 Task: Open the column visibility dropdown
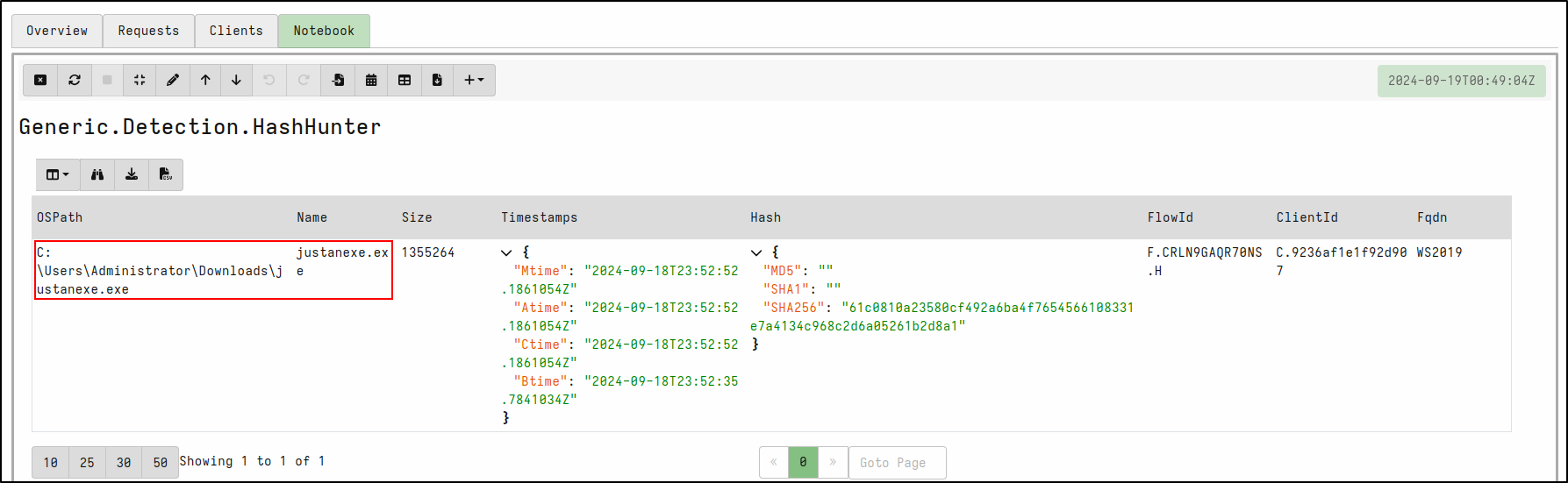[58, 174]
